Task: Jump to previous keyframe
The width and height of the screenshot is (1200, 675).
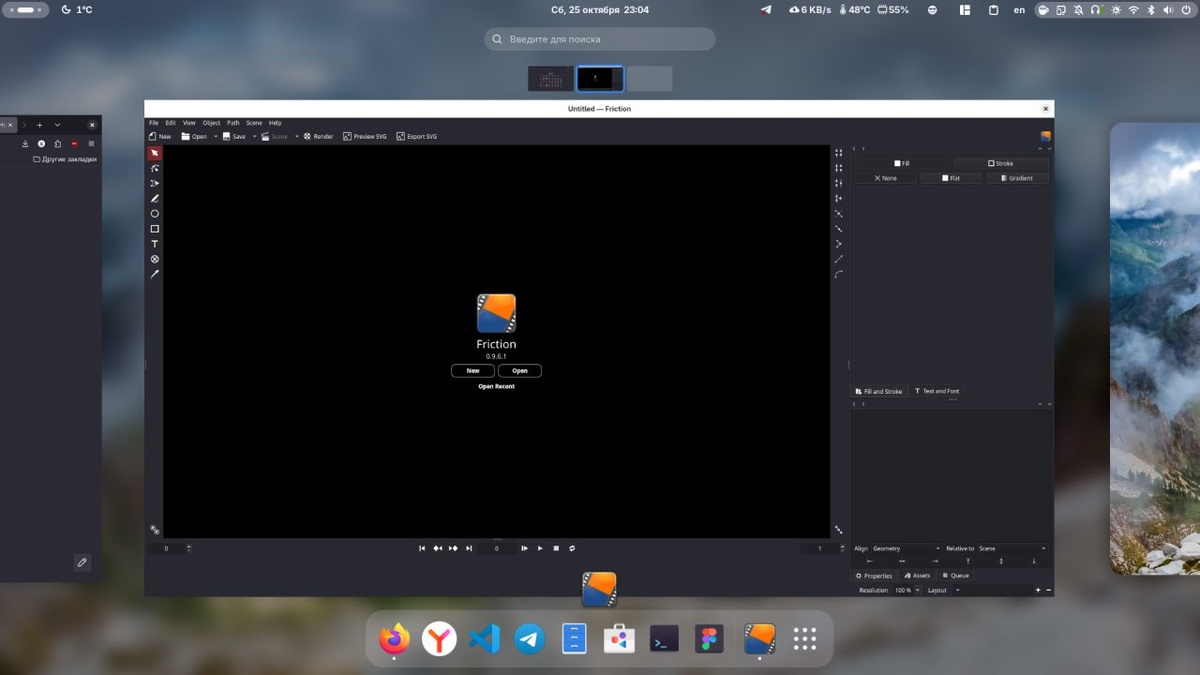Action: 437,548
